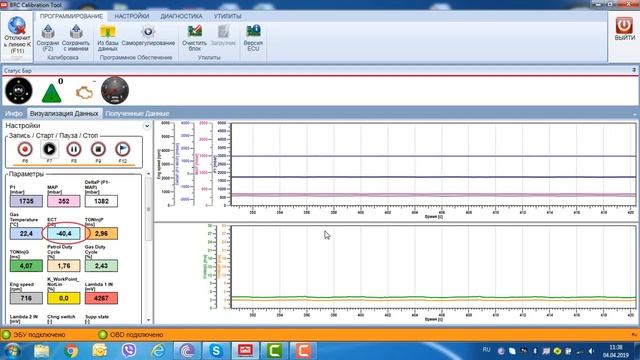Pause acquisition with the F8 button
The image size is (640, 360).
(73, 149)
